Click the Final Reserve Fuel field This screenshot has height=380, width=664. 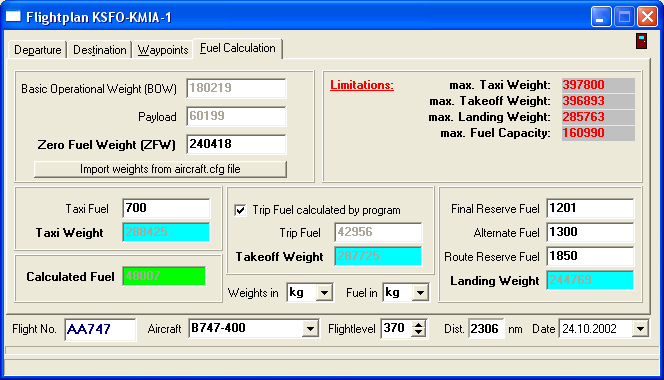click(x=590, y=208)
